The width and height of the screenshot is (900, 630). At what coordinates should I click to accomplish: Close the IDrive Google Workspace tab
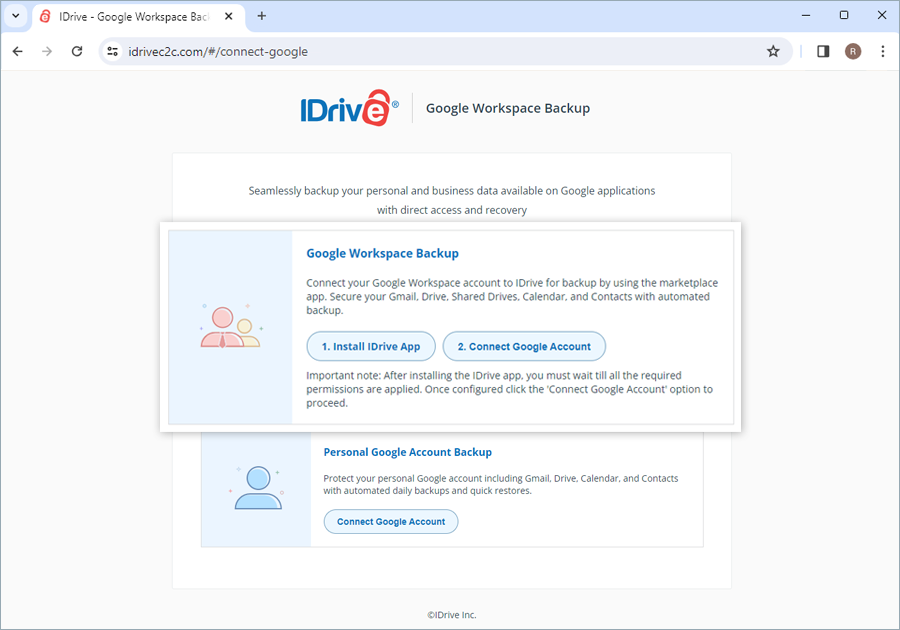[x=228, y=16]
